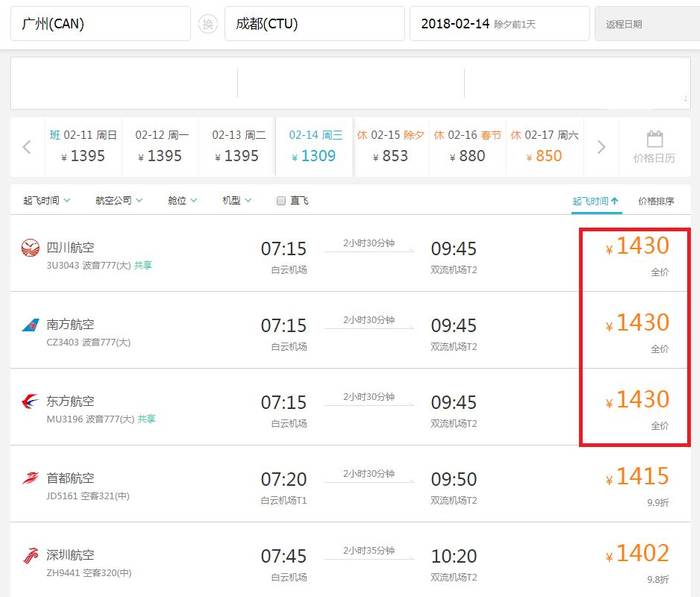Click the China Southern Airlines logo

[30, 325]
